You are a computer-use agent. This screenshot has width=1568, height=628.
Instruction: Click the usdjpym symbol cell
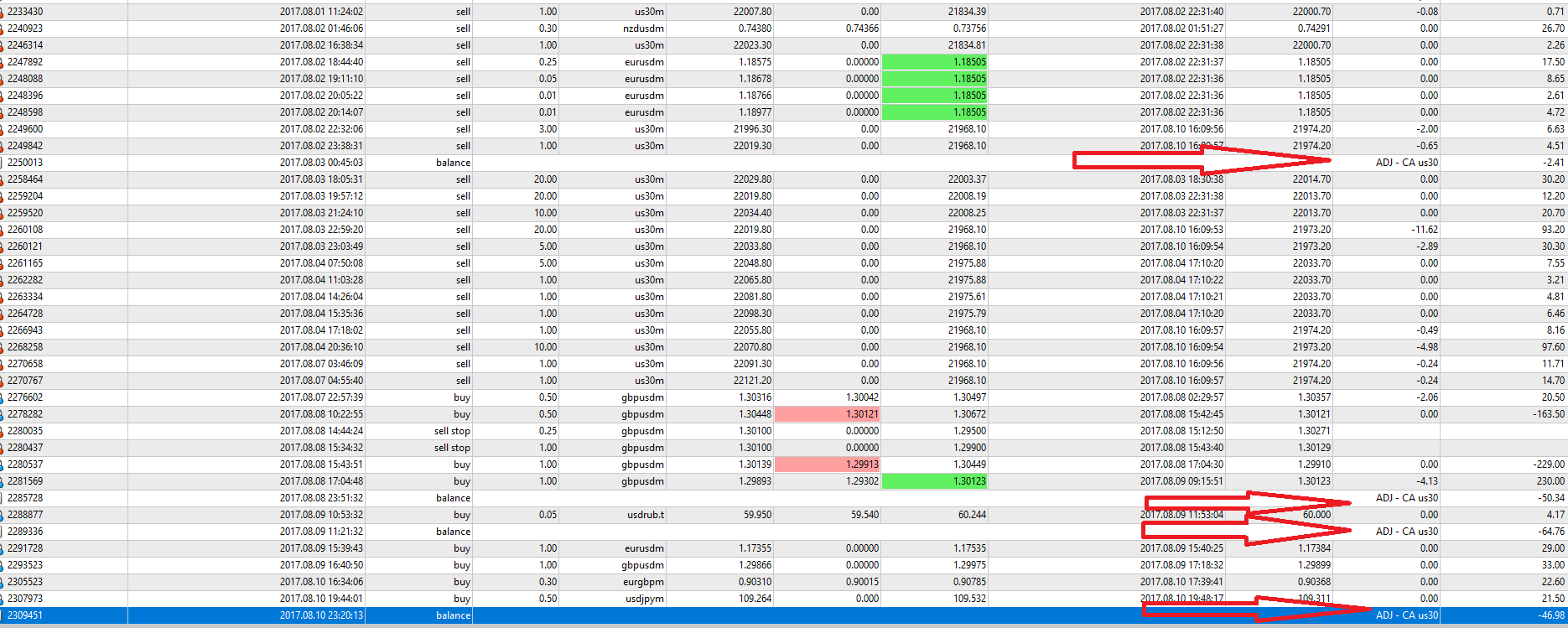pyautogui.click(x=645, y=599)
